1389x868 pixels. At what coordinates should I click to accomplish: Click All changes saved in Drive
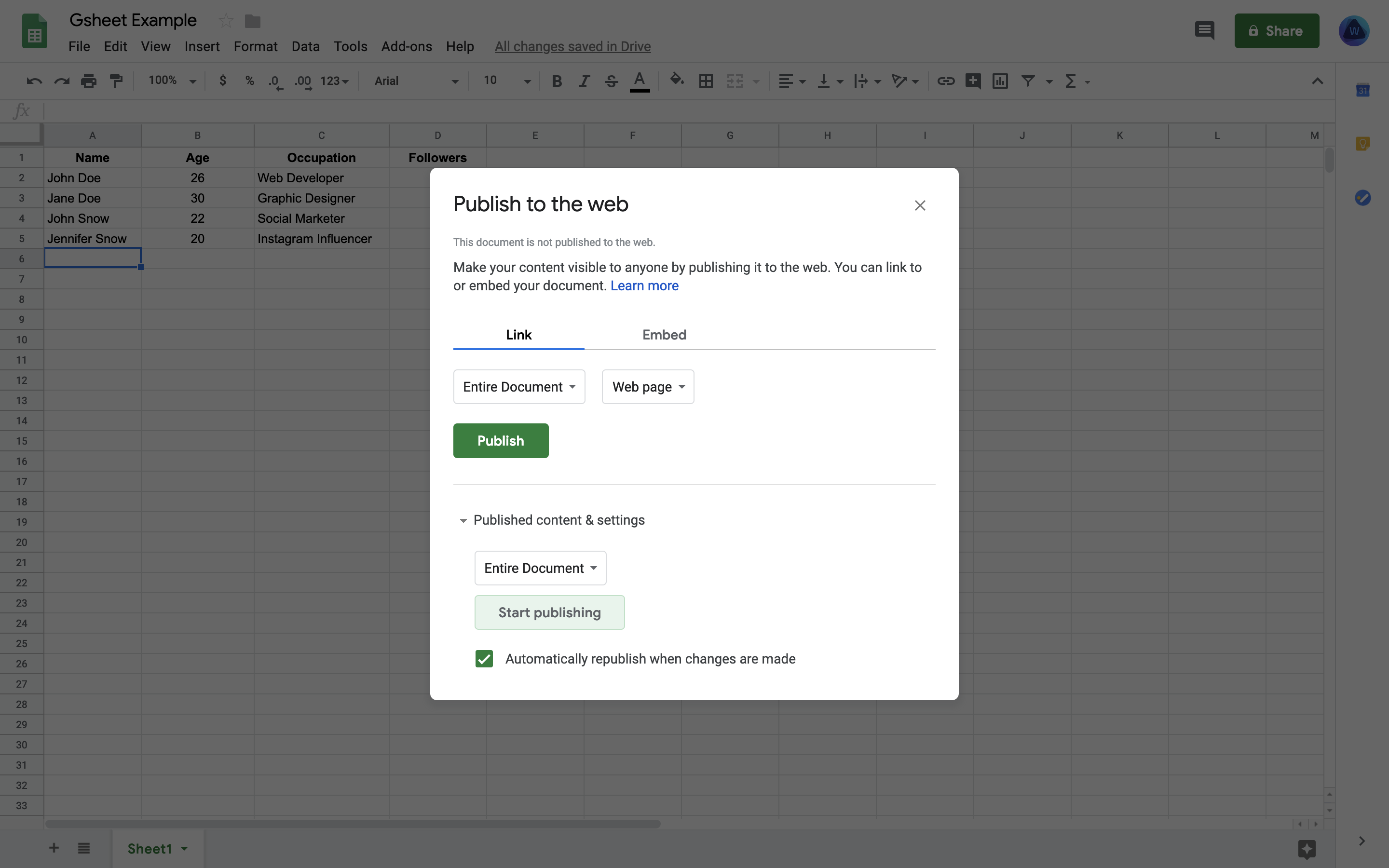click(x=572, y=46)
